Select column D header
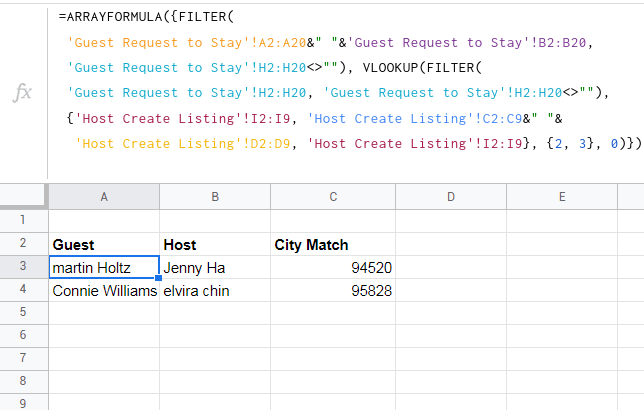644x410 pixels. coord(451,197)
